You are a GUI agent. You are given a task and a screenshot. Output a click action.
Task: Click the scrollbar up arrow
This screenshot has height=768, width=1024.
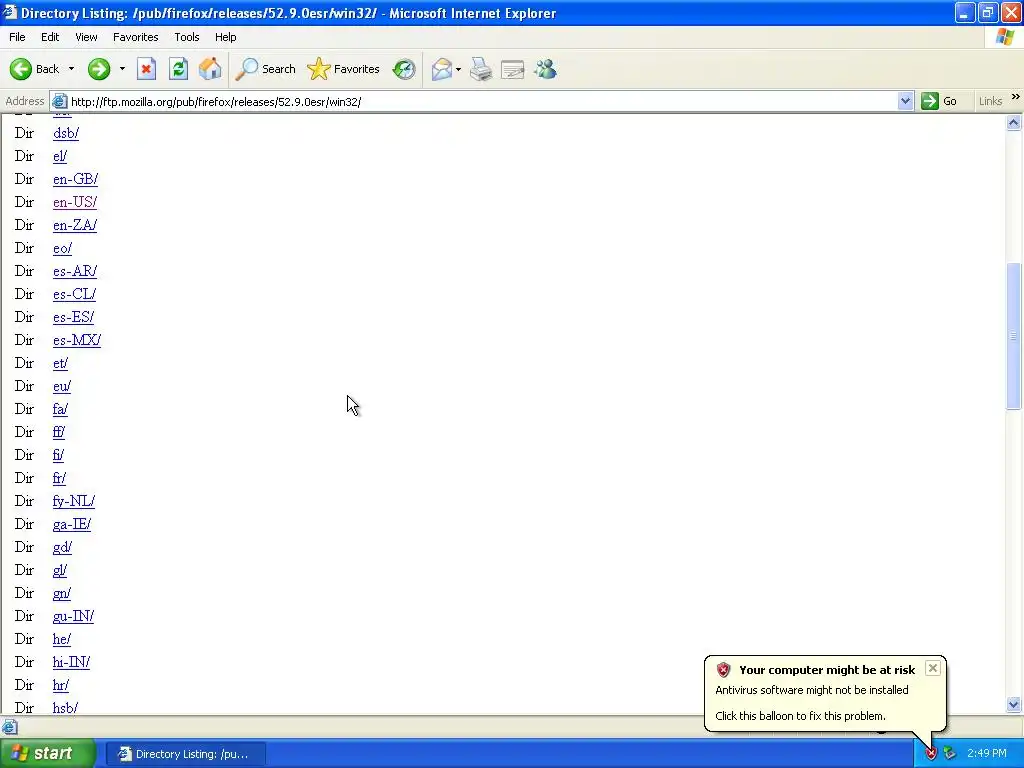click(x=1014, y=123)
